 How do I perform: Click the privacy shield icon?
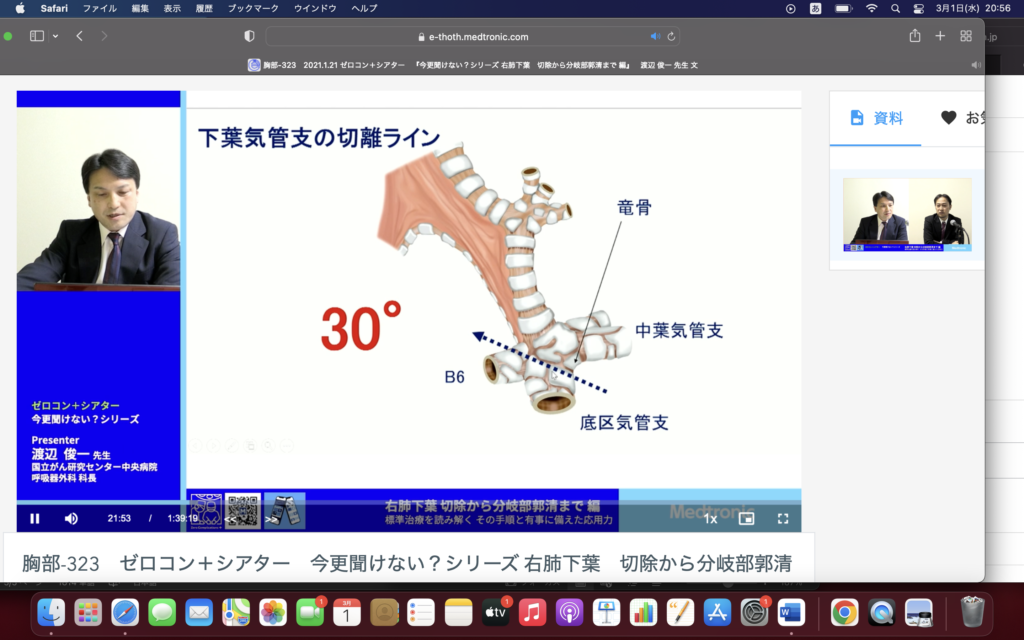pyautogui.click(x=249, y=36)
